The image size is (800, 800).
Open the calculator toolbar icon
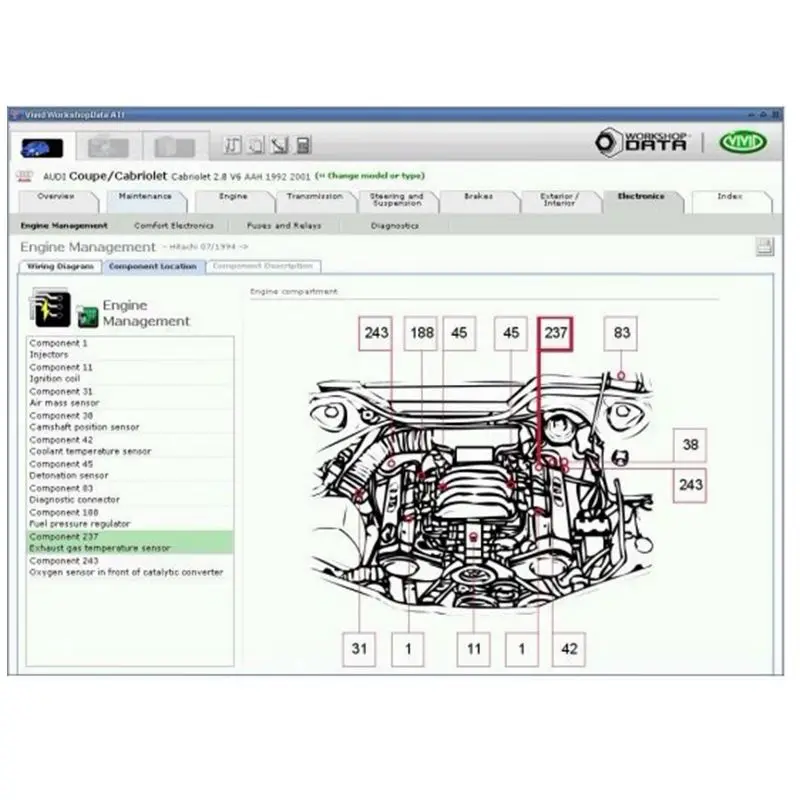click(x=301, y=145)
